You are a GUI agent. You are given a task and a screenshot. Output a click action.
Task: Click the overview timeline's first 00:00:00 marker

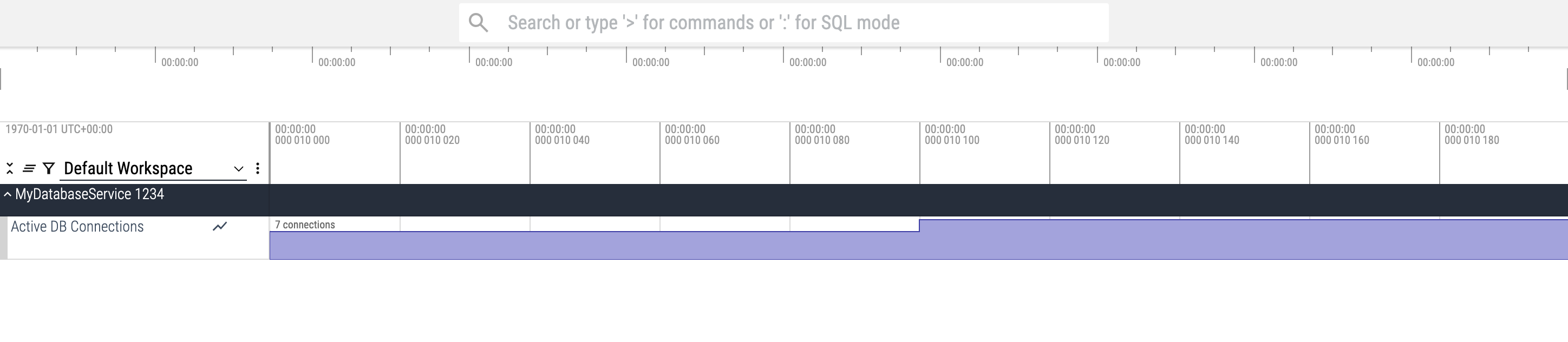click(180, 63)
